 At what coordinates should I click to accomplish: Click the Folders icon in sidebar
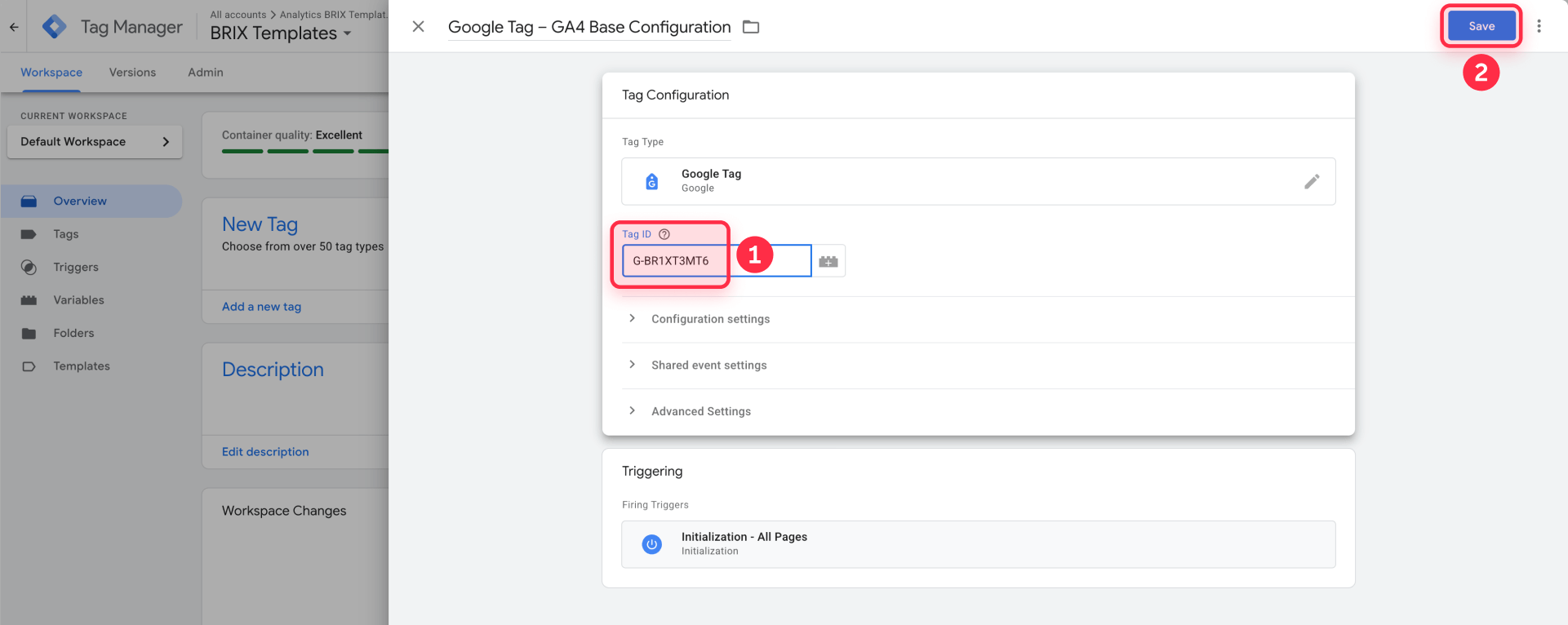pyautogui.click(x=29, y=334)
